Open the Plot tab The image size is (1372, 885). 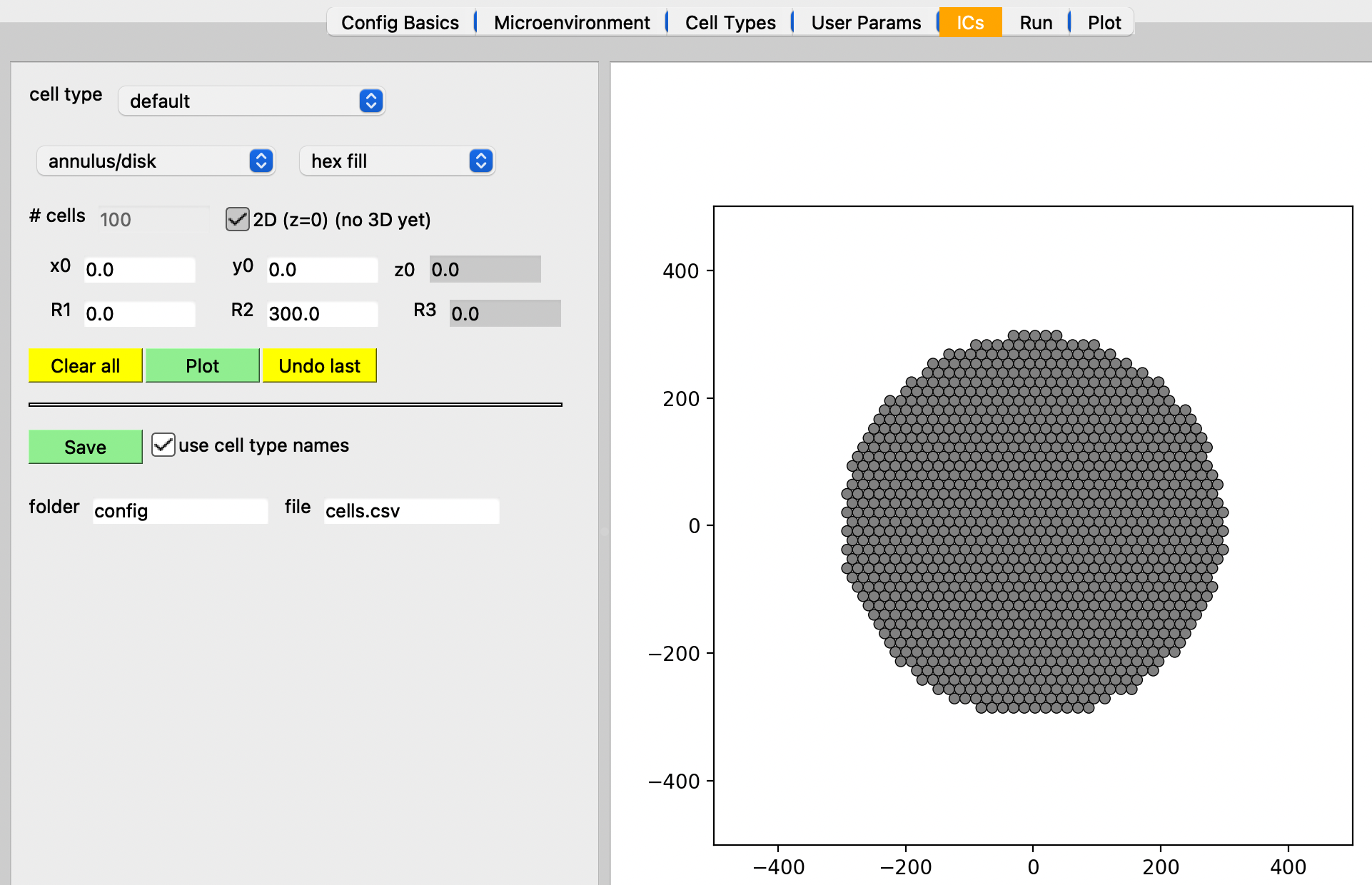[x=1104, y=22]
